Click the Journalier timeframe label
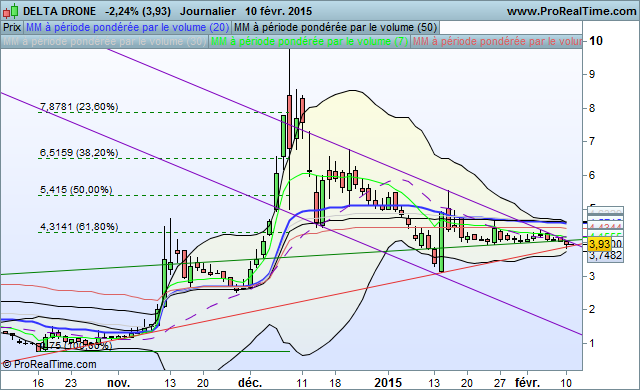The image size is (640, 390). pos(208,11)
